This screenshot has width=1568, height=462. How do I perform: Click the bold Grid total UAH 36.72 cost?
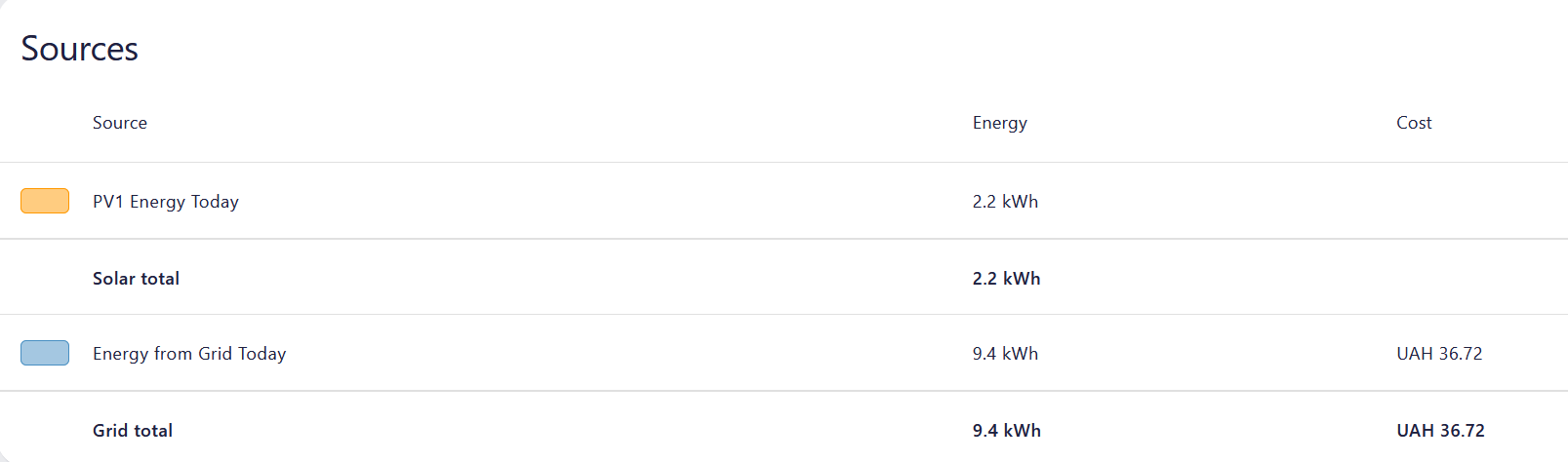pos(1440,431)
